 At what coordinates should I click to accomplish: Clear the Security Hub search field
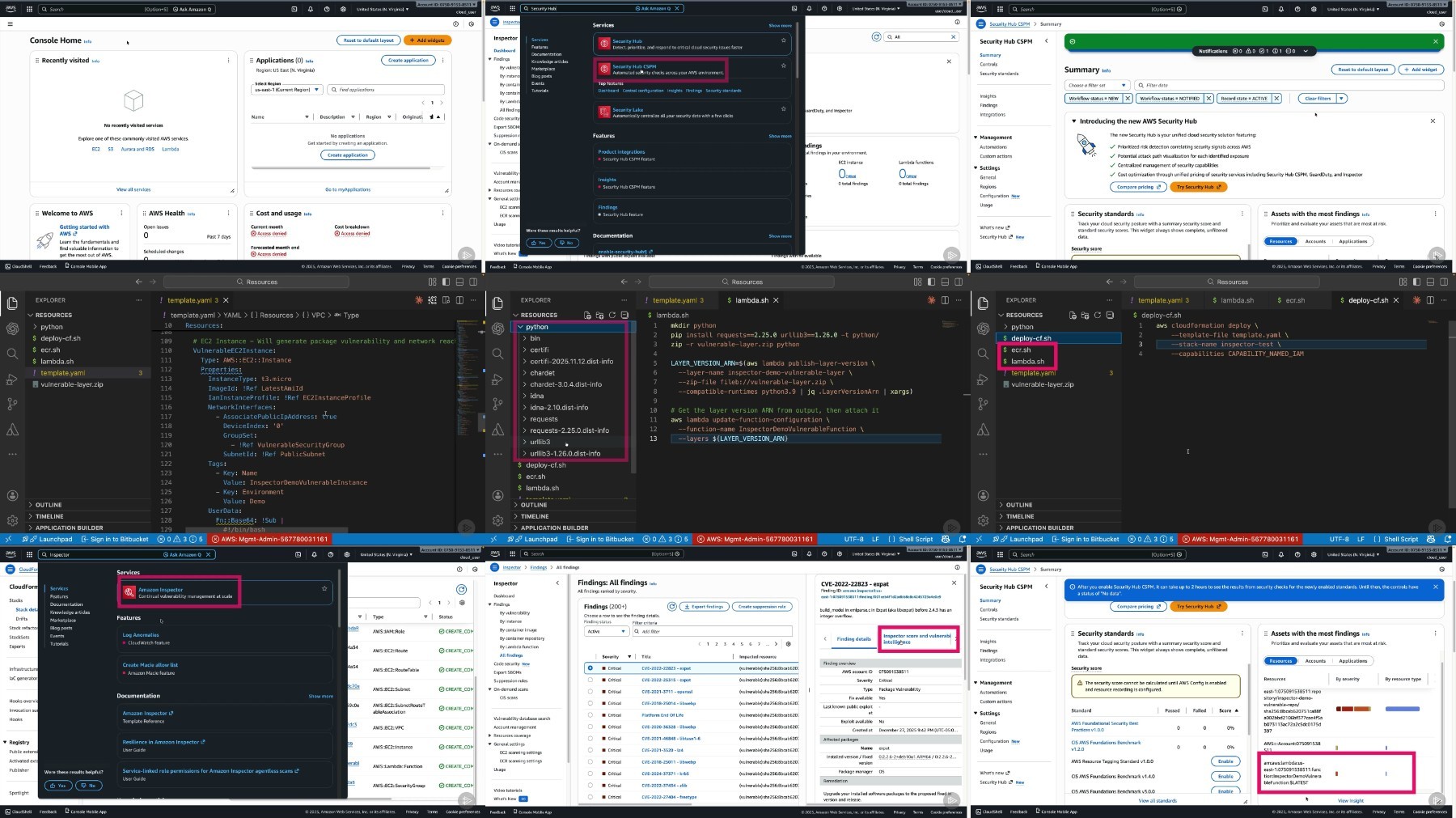click(x=678, y=9)
